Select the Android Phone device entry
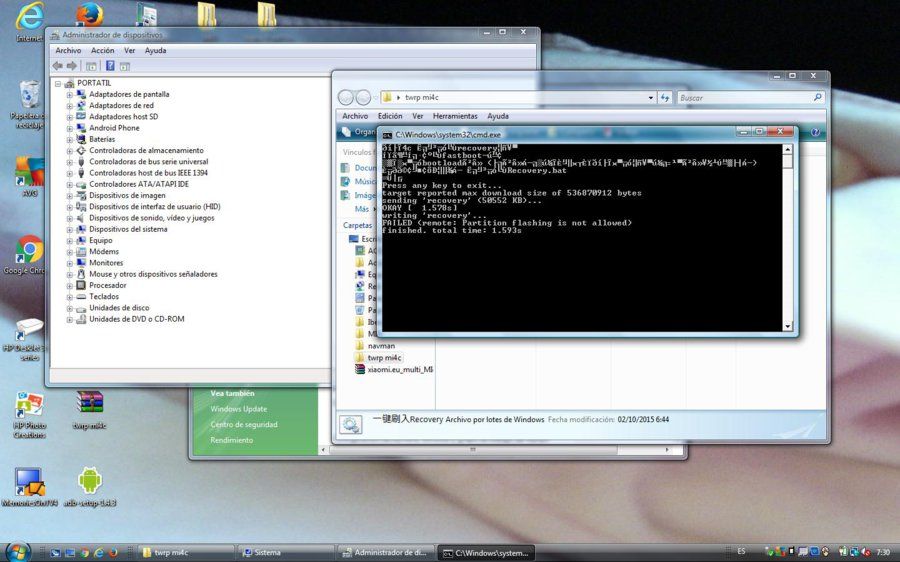 (x=114, y=128)
